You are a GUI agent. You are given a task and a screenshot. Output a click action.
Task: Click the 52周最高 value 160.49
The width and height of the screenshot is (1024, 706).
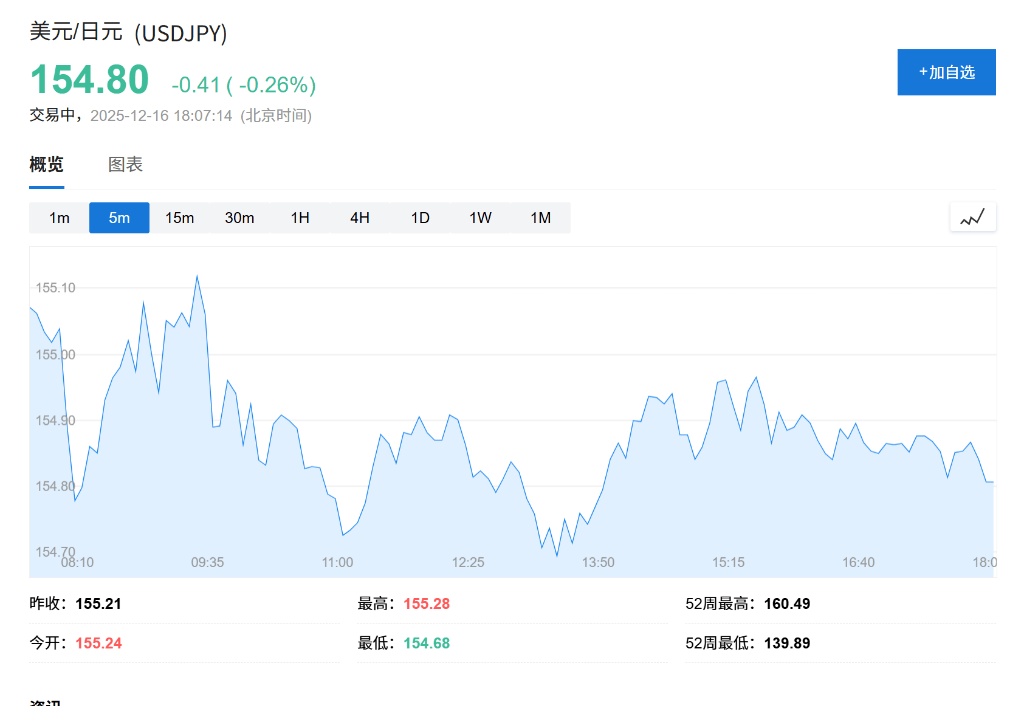click(x=787, y=604)
